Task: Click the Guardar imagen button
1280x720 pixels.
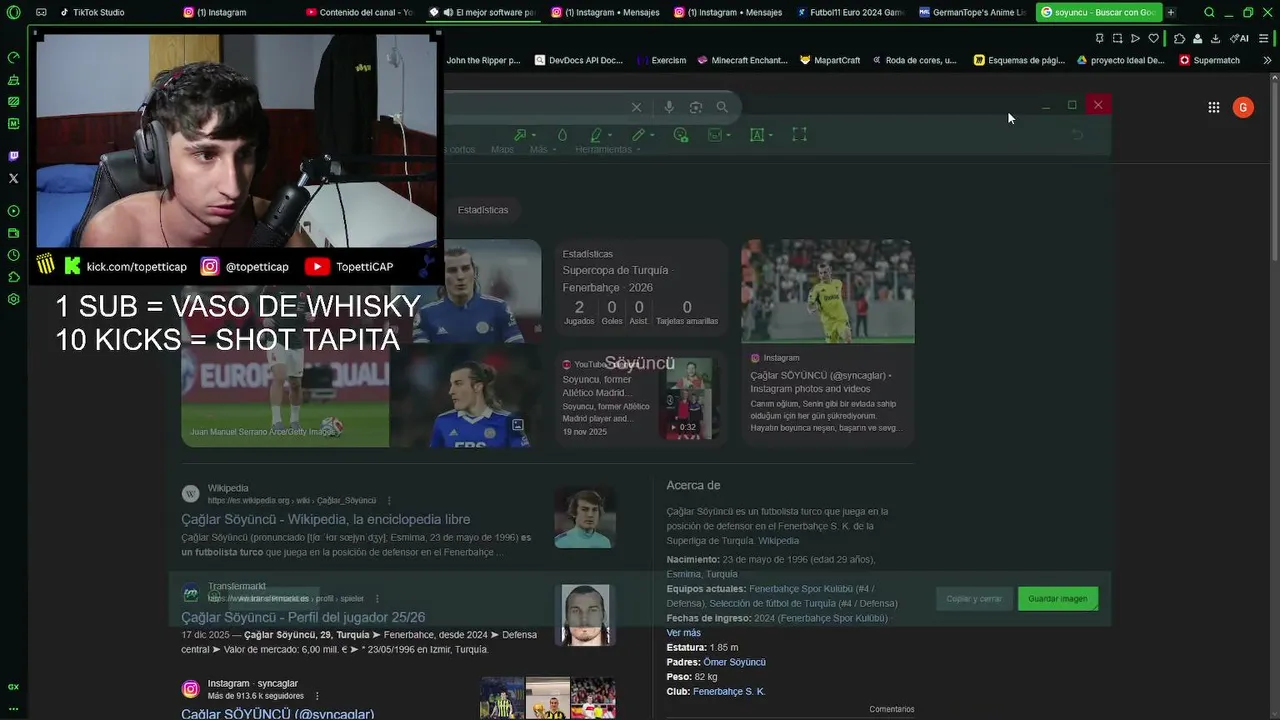Action: (x=1058, y=599)
